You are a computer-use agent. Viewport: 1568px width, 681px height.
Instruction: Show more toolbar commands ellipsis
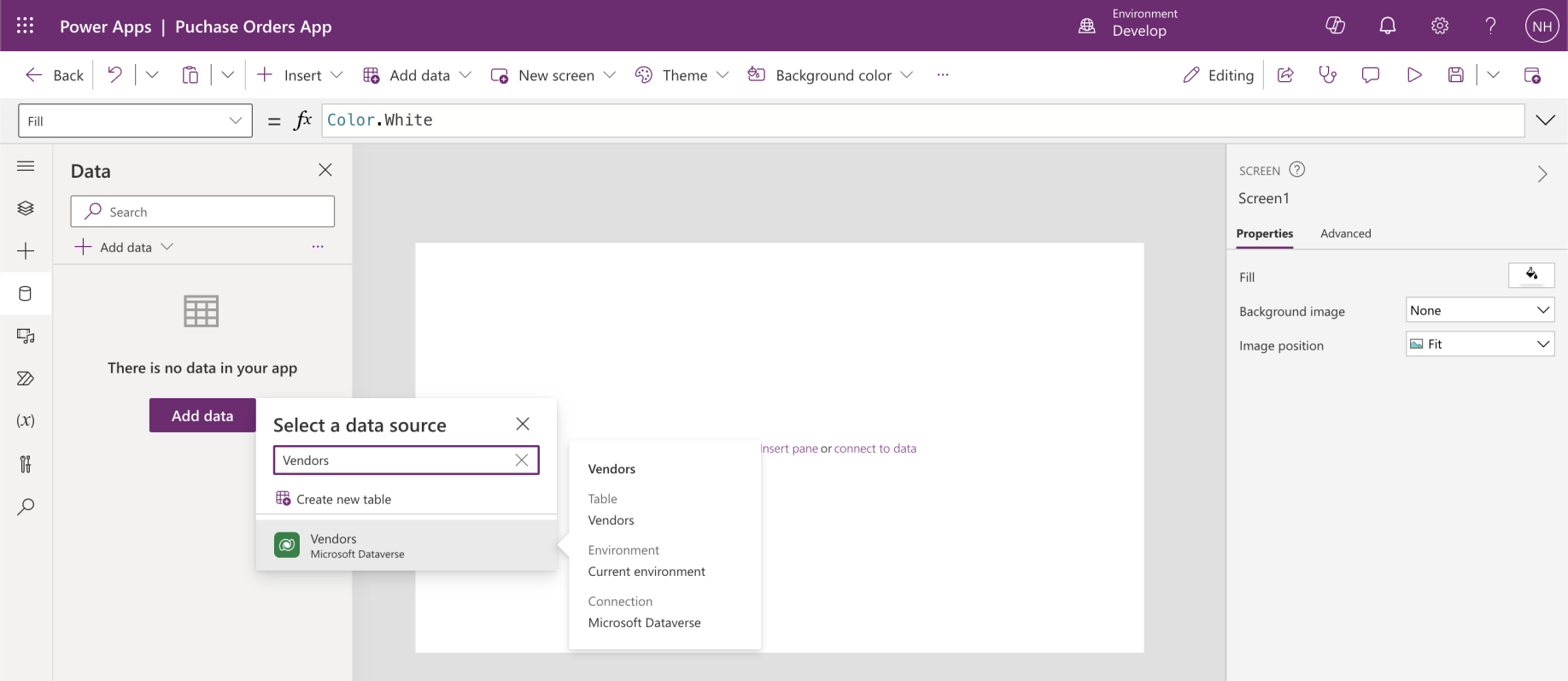tap(943, 75)
